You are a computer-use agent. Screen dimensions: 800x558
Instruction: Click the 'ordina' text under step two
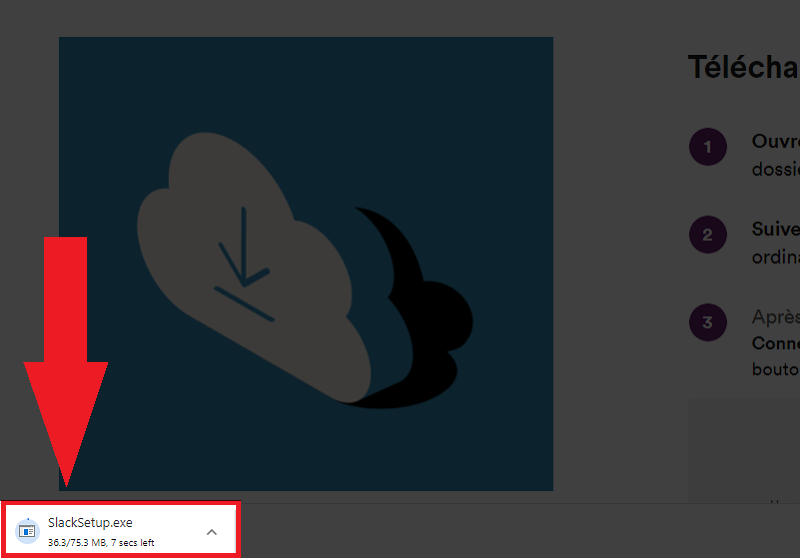point(775,256)
